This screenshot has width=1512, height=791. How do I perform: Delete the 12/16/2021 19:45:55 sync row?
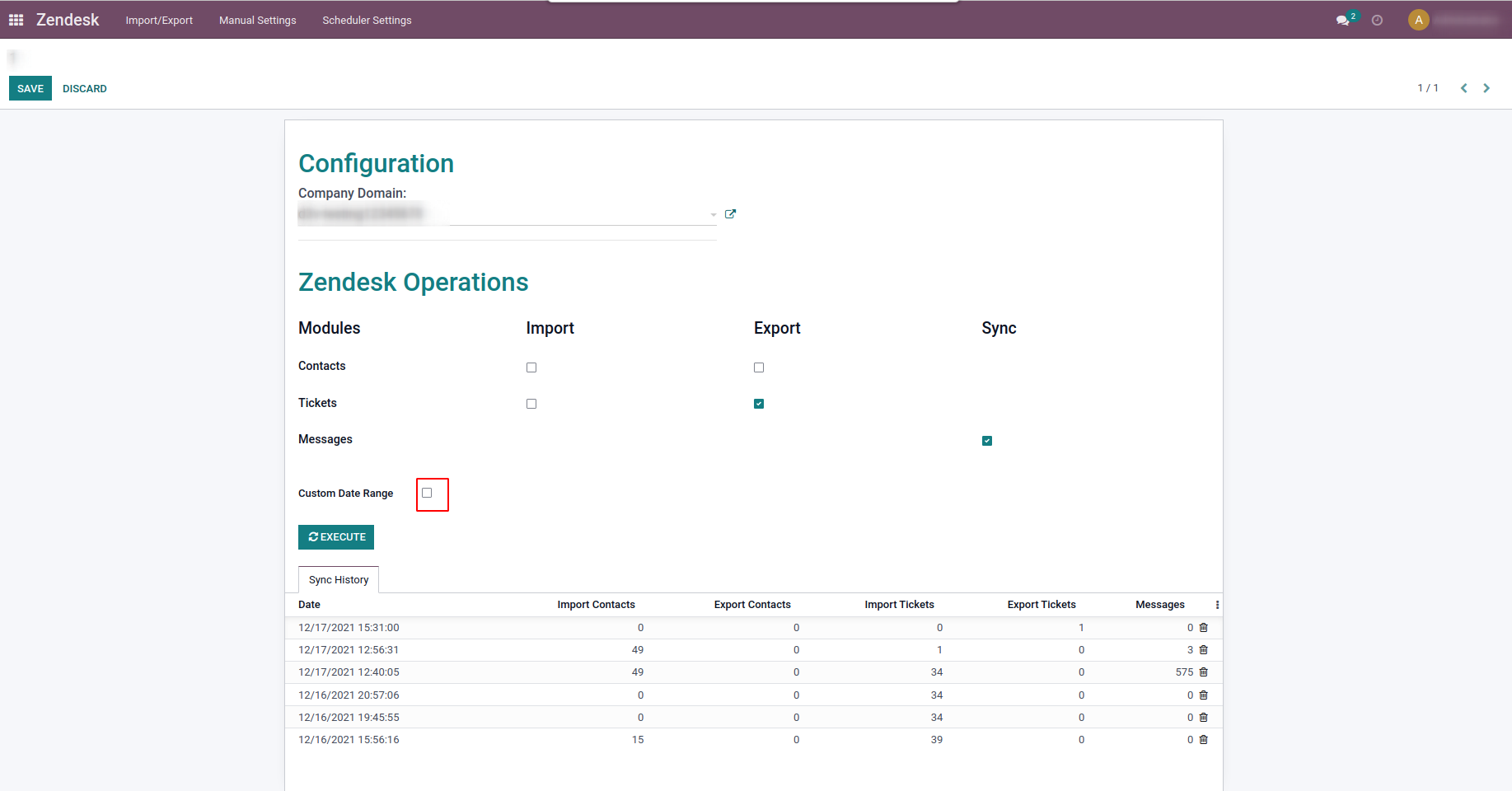coord(1204,718)
